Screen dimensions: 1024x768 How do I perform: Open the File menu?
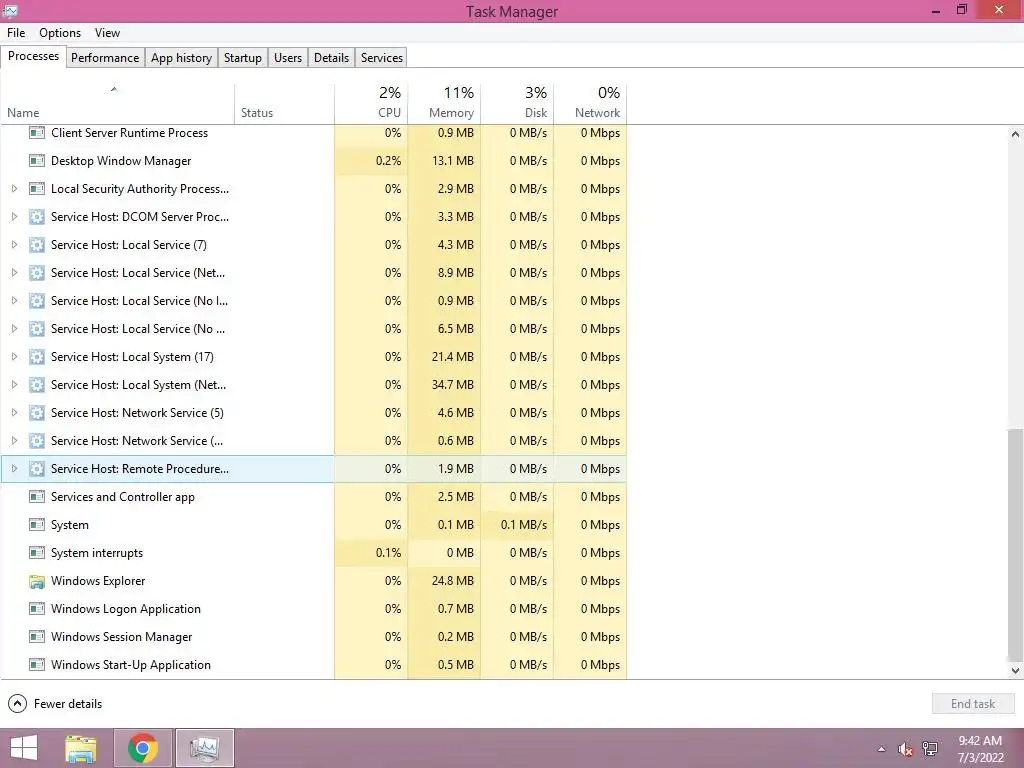16,33
